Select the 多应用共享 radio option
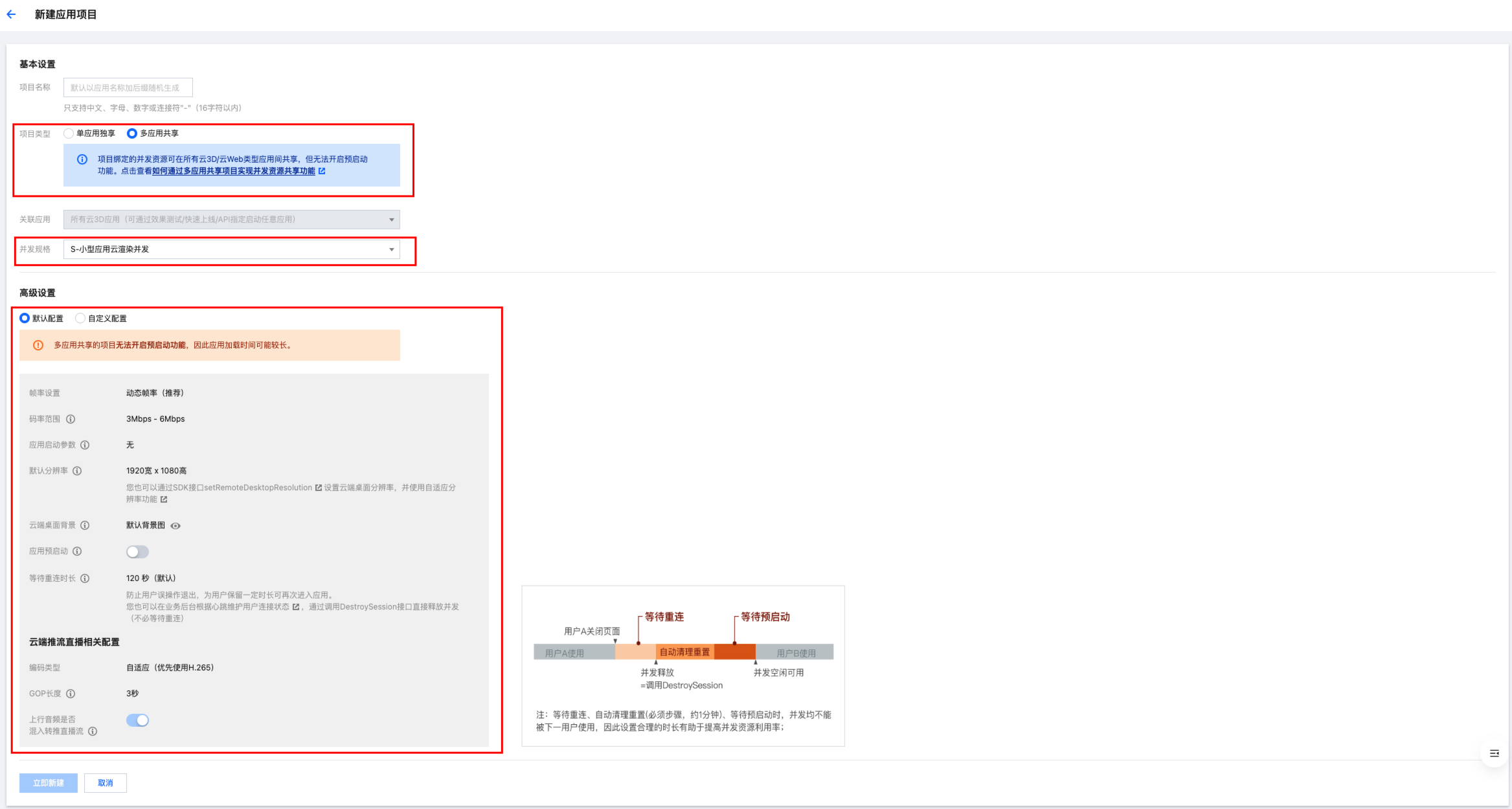1512x809 pixels. click(132, 133)
